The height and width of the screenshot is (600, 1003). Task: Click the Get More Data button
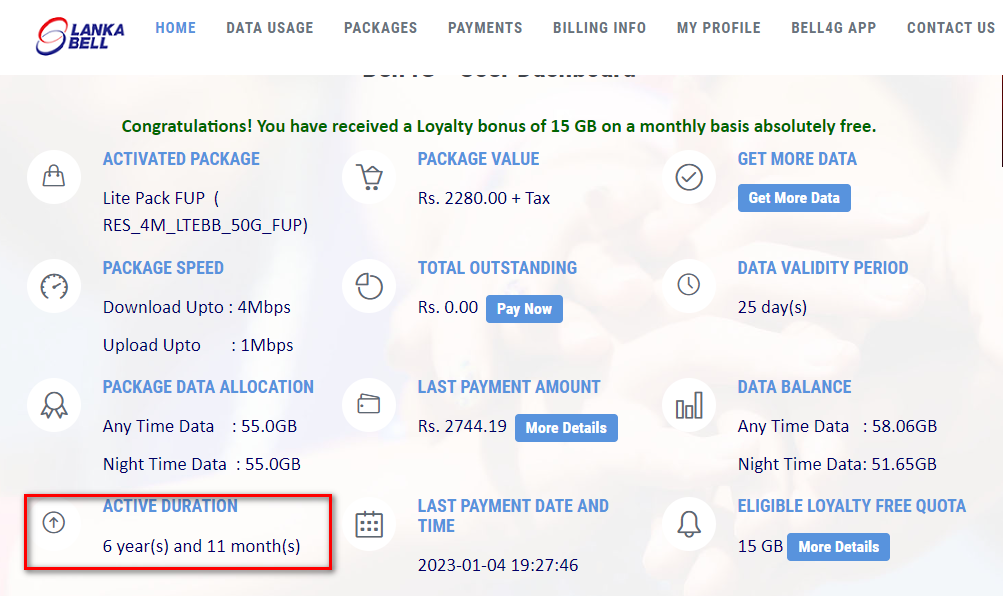click(x=794, y=198)
